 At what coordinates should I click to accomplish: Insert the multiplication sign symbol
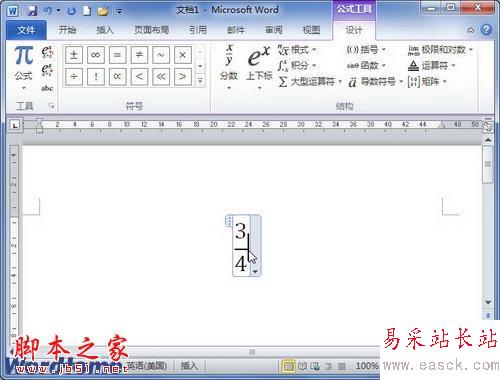click(182, 55)
